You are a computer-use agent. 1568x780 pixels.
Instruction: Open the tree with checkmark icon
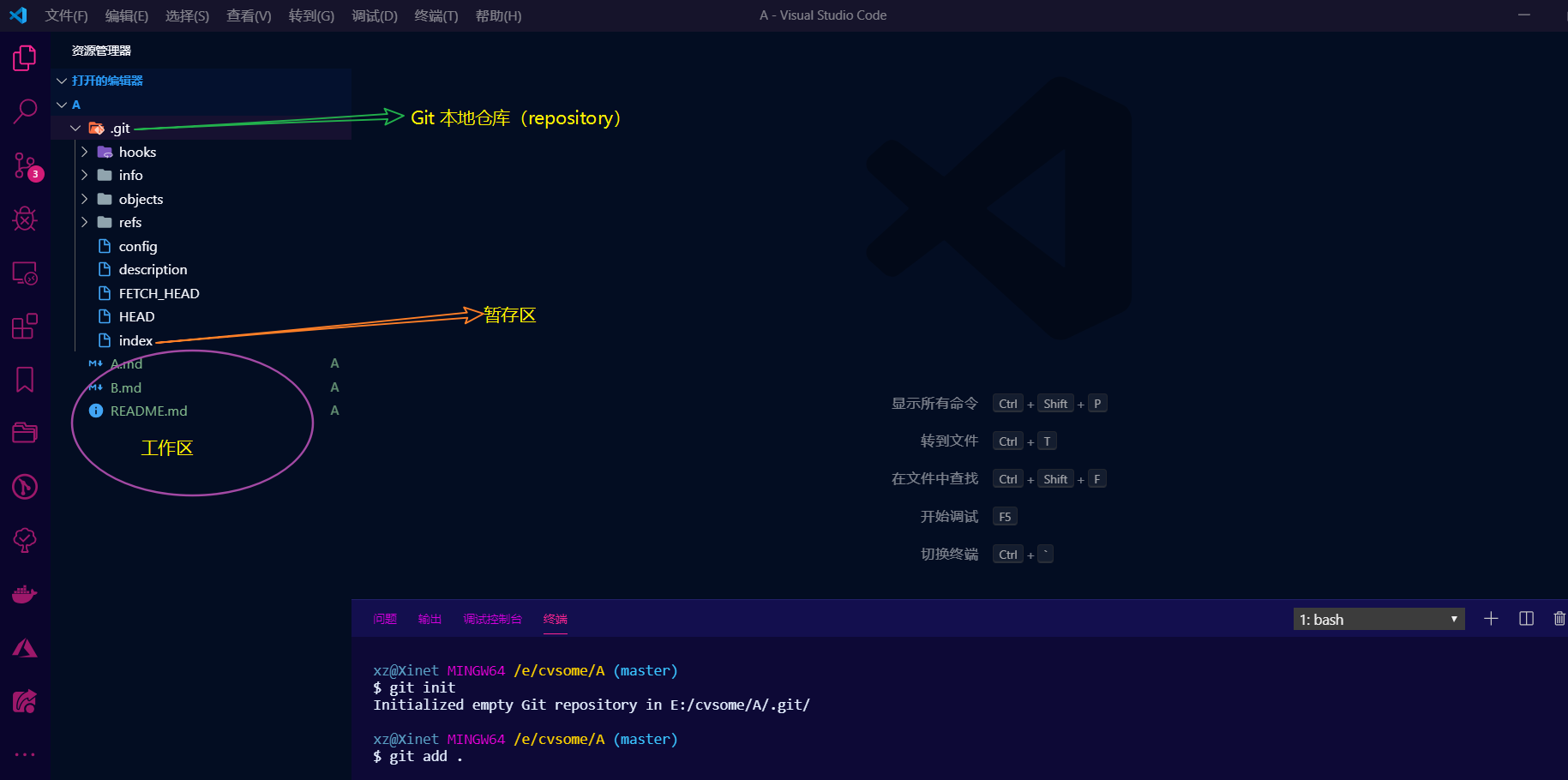[x=25, y=540]
